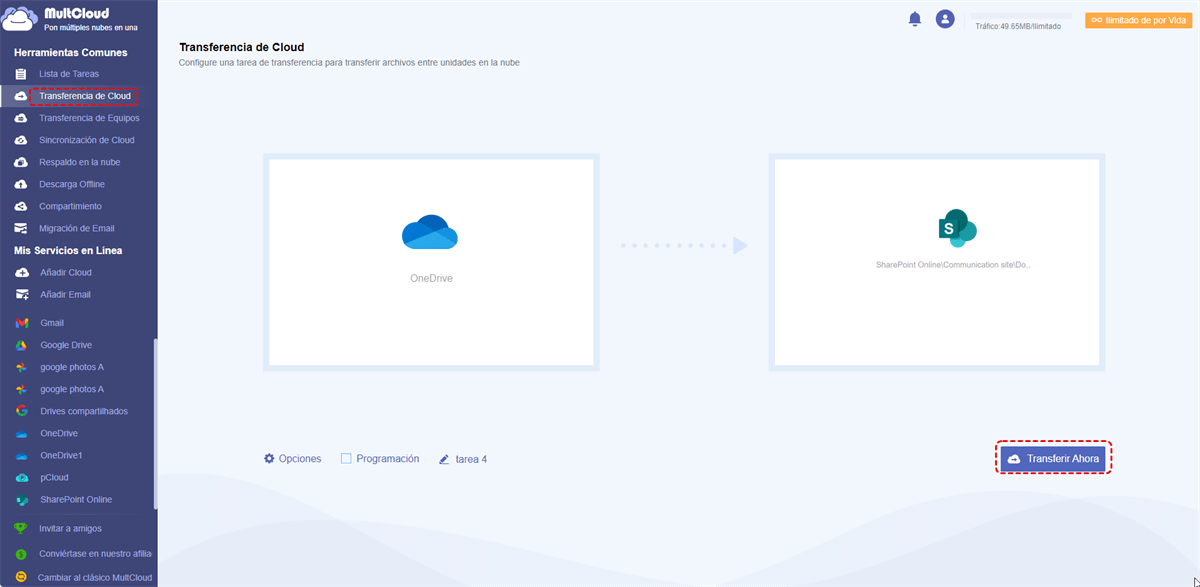
Task: Click the SharePoint logo in destination box
Action: click(x=958, y=228)
